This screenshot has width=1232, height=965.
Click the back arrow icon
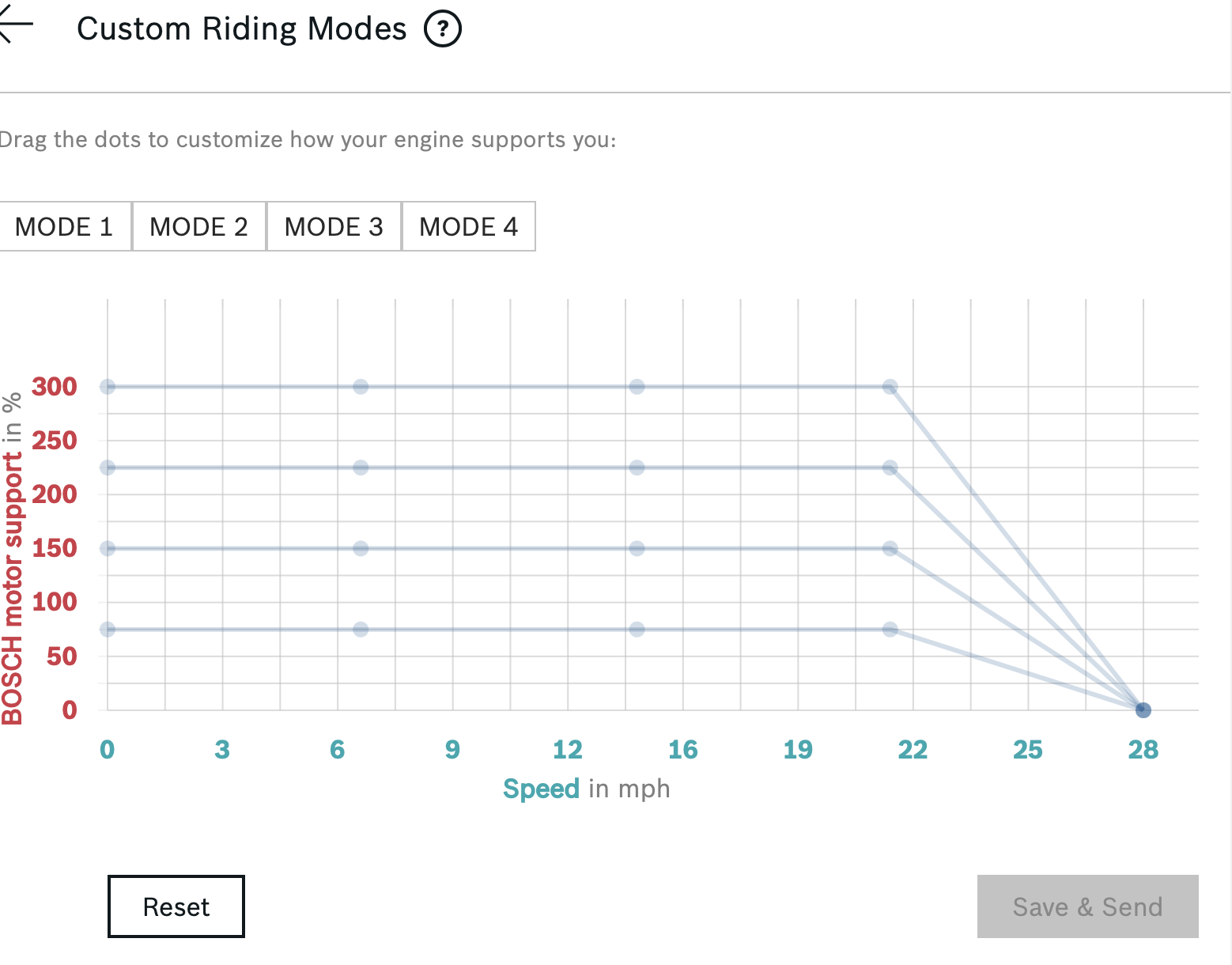pyautogui.click(x=16, y=25)
